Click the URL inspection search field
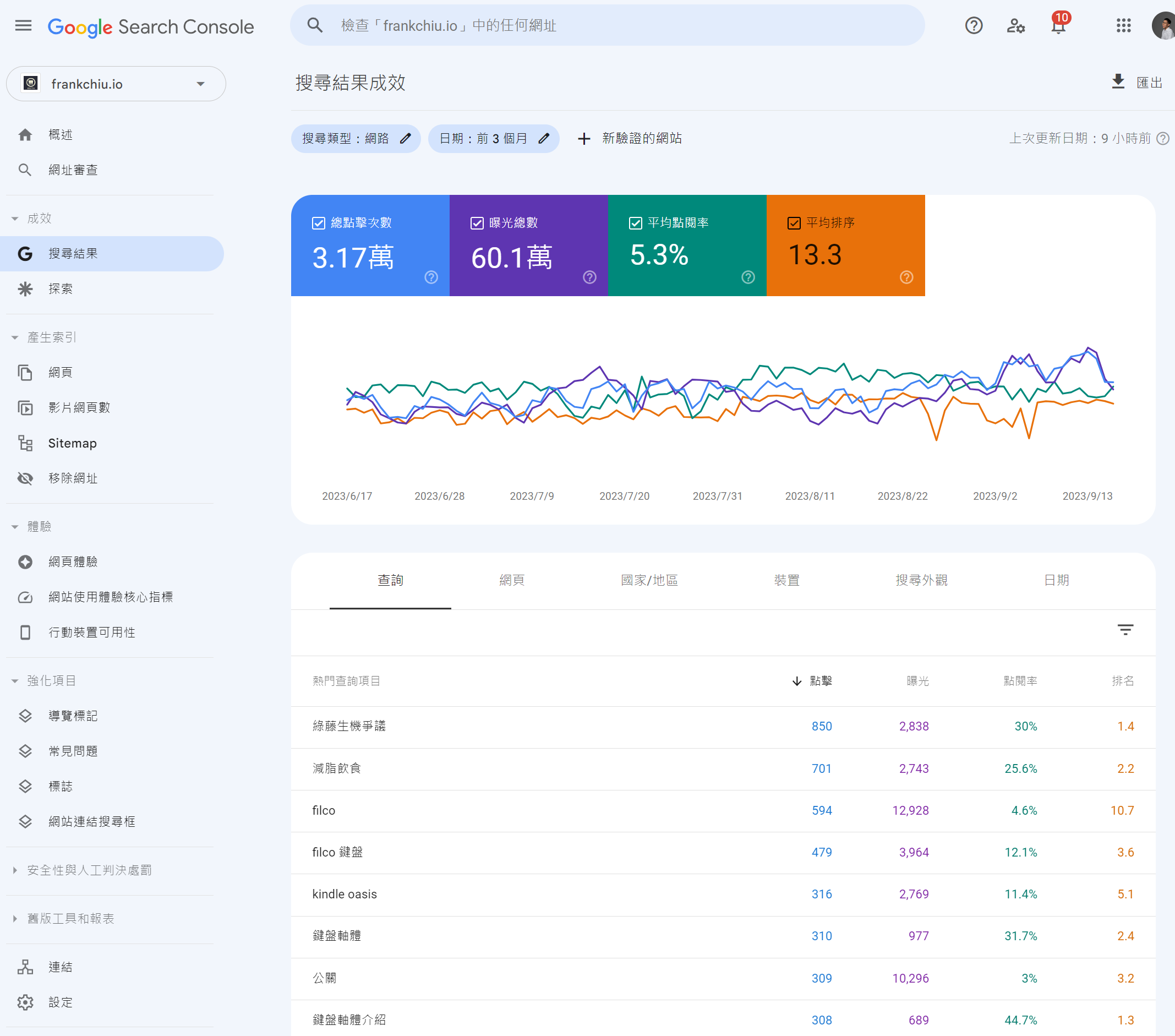The width and height of the screenshot is (1175, 1036). click(x=606, y=26)
